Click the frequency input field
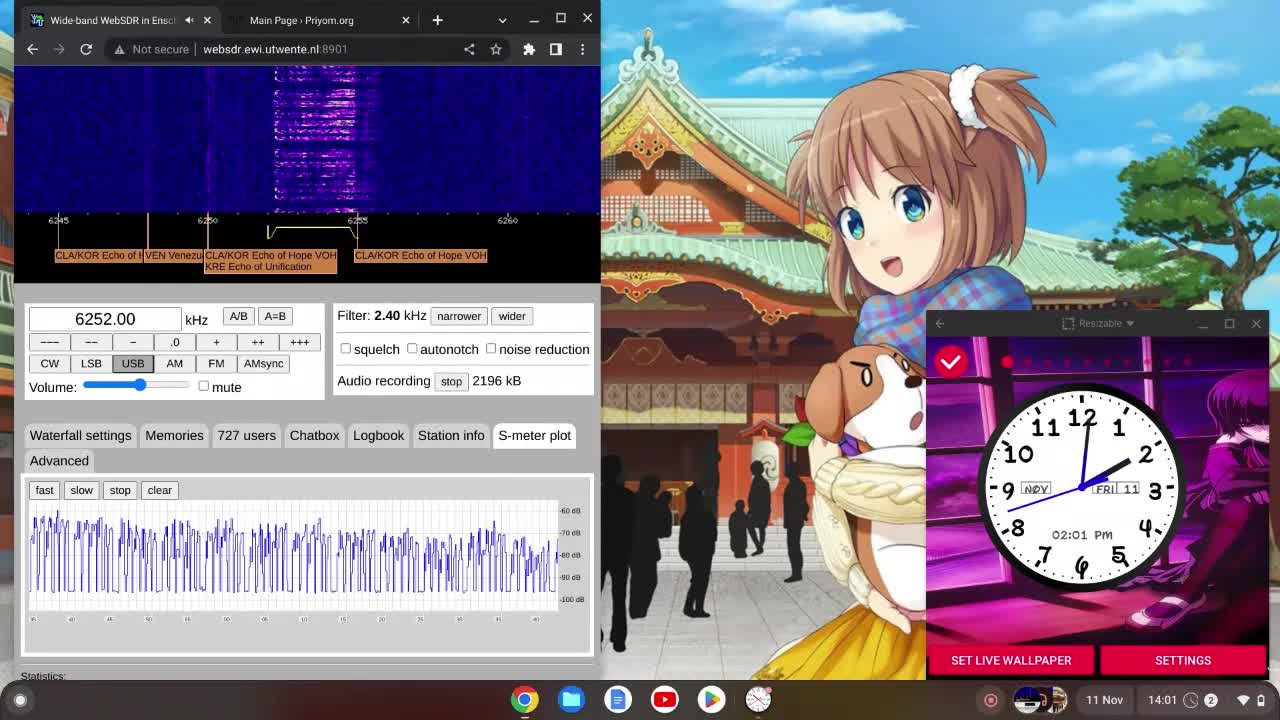This screenshot has width=1280, height=720. click(x=105, y=319)
